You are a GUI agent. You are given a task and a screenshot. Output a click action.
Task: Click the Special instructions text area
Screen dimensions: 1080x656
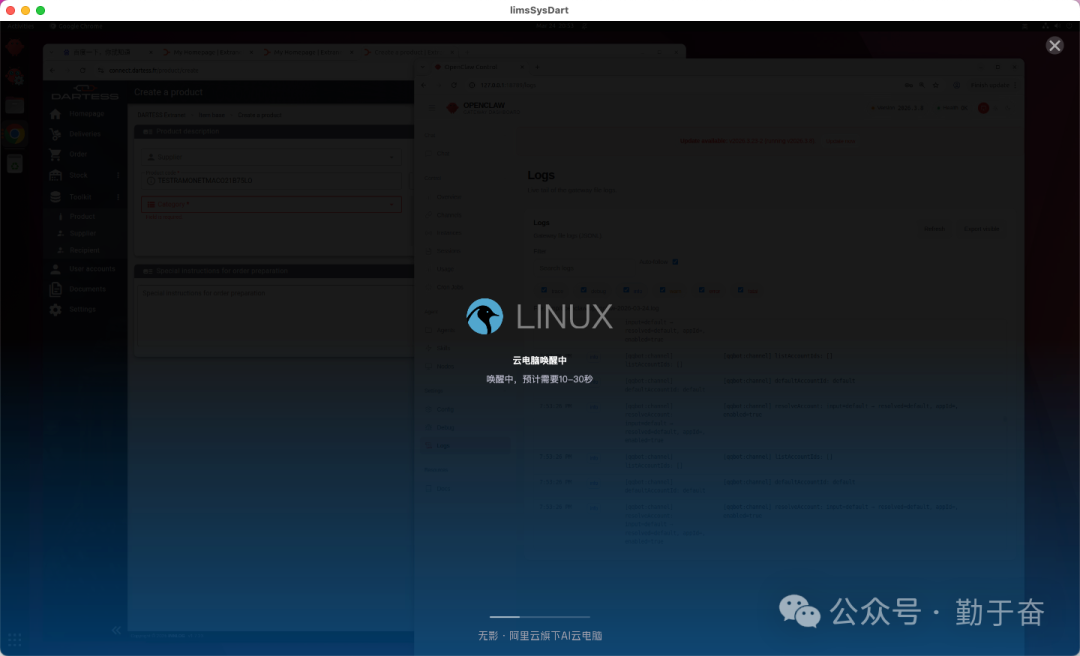pos(274,317)
